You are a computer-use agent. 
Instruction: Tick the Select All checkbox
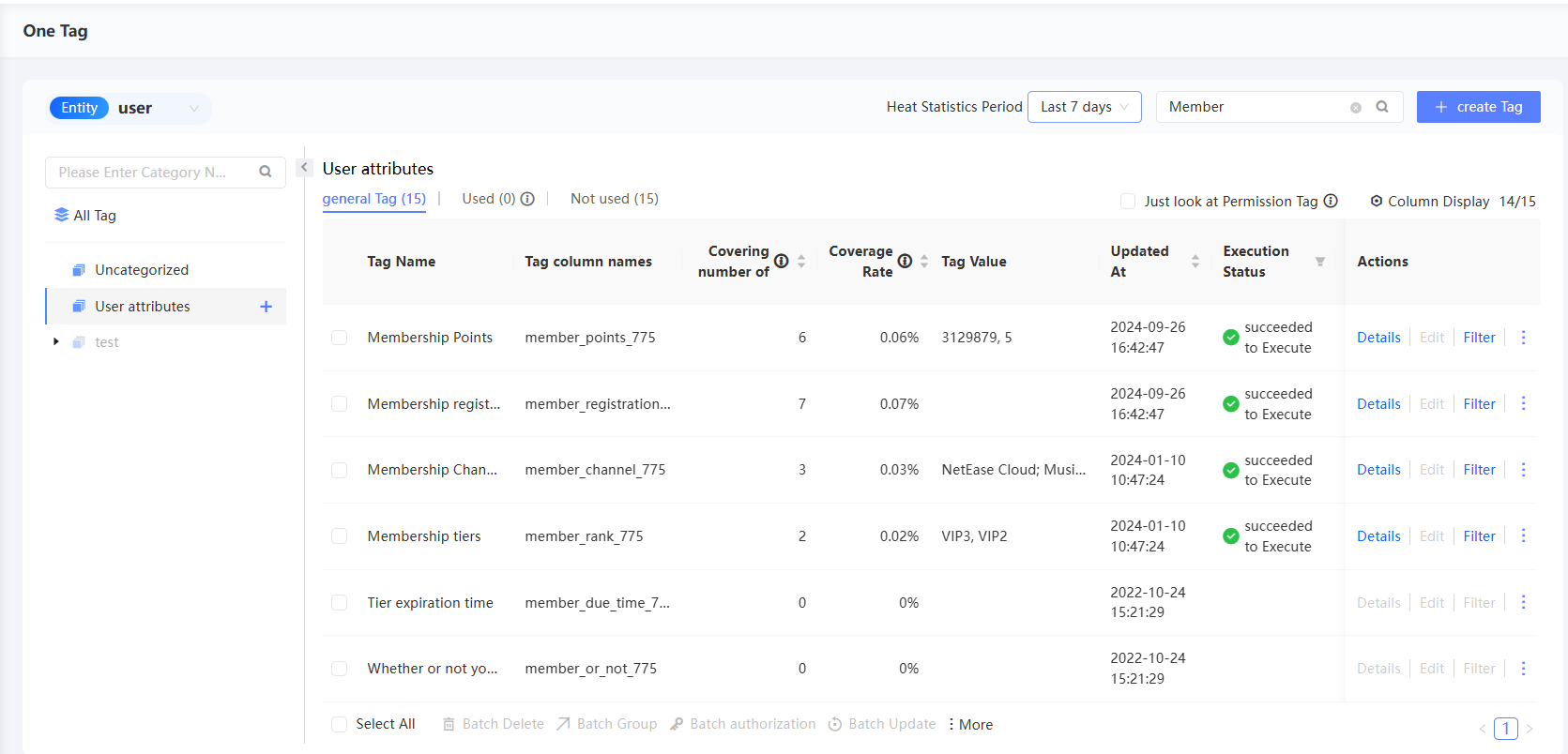[x=339, y=724]
